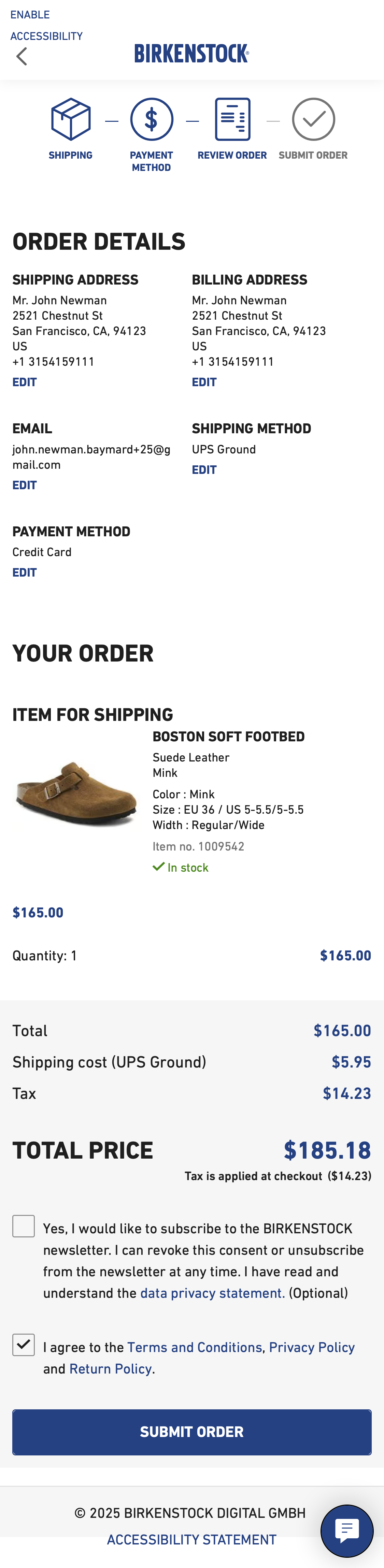
Task: Edit the shipping address
Action: tap(24, 382)
